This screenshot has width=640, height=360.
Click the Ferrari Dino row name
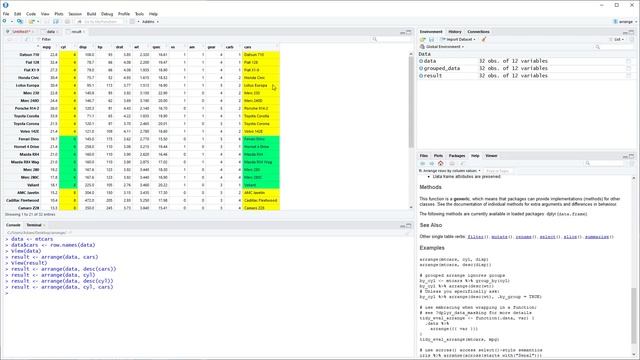[29, 139]
